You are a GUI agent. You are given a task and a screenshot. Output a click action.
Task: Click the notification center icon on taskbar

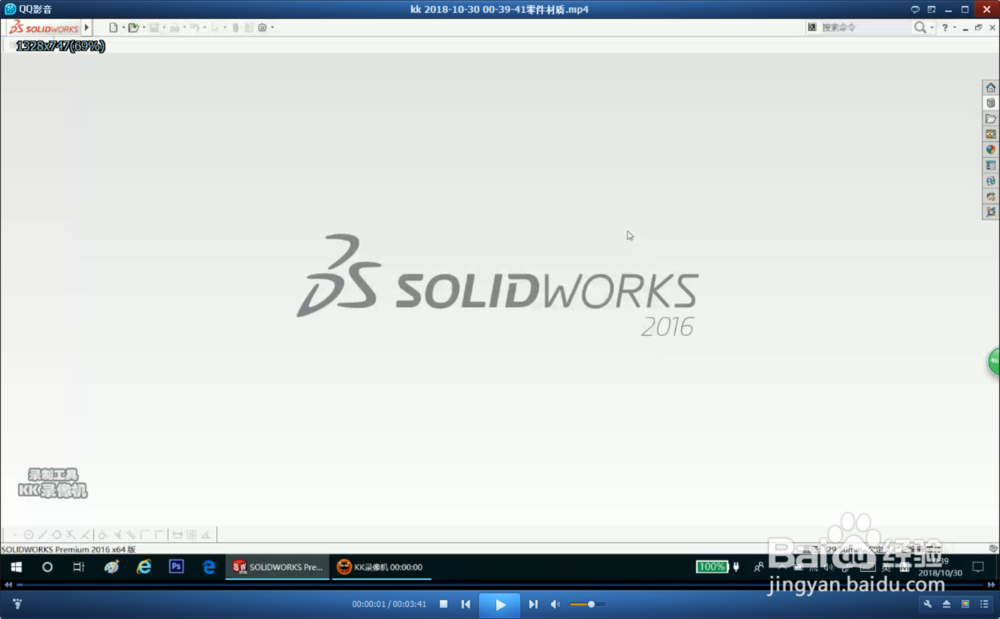(x=978, y=567)
